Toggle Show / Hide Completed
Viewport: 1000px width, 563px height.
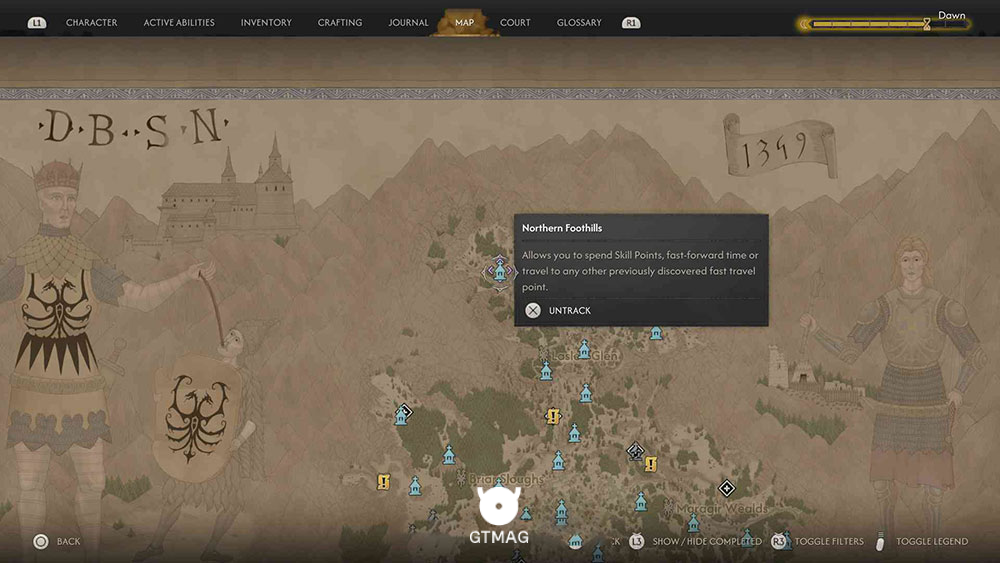click(707, 541)
